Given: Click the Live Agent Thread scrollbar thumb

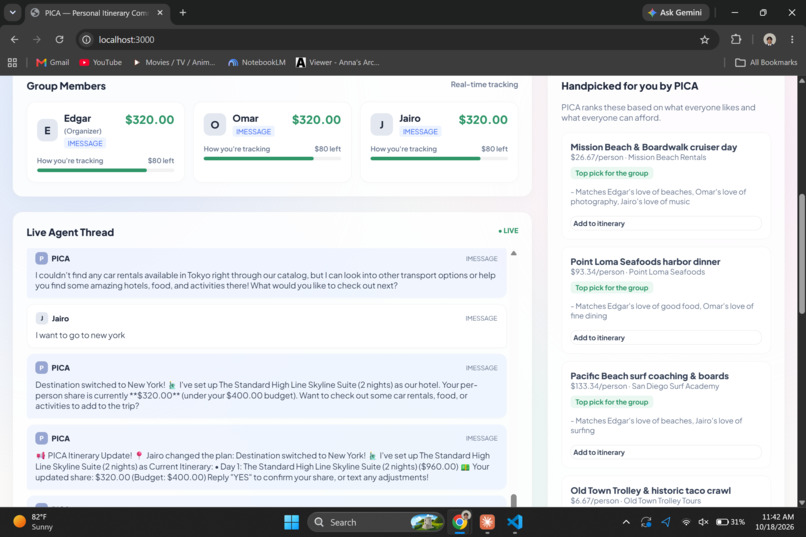Looking at the screenshot, I should tap(514, 500).
